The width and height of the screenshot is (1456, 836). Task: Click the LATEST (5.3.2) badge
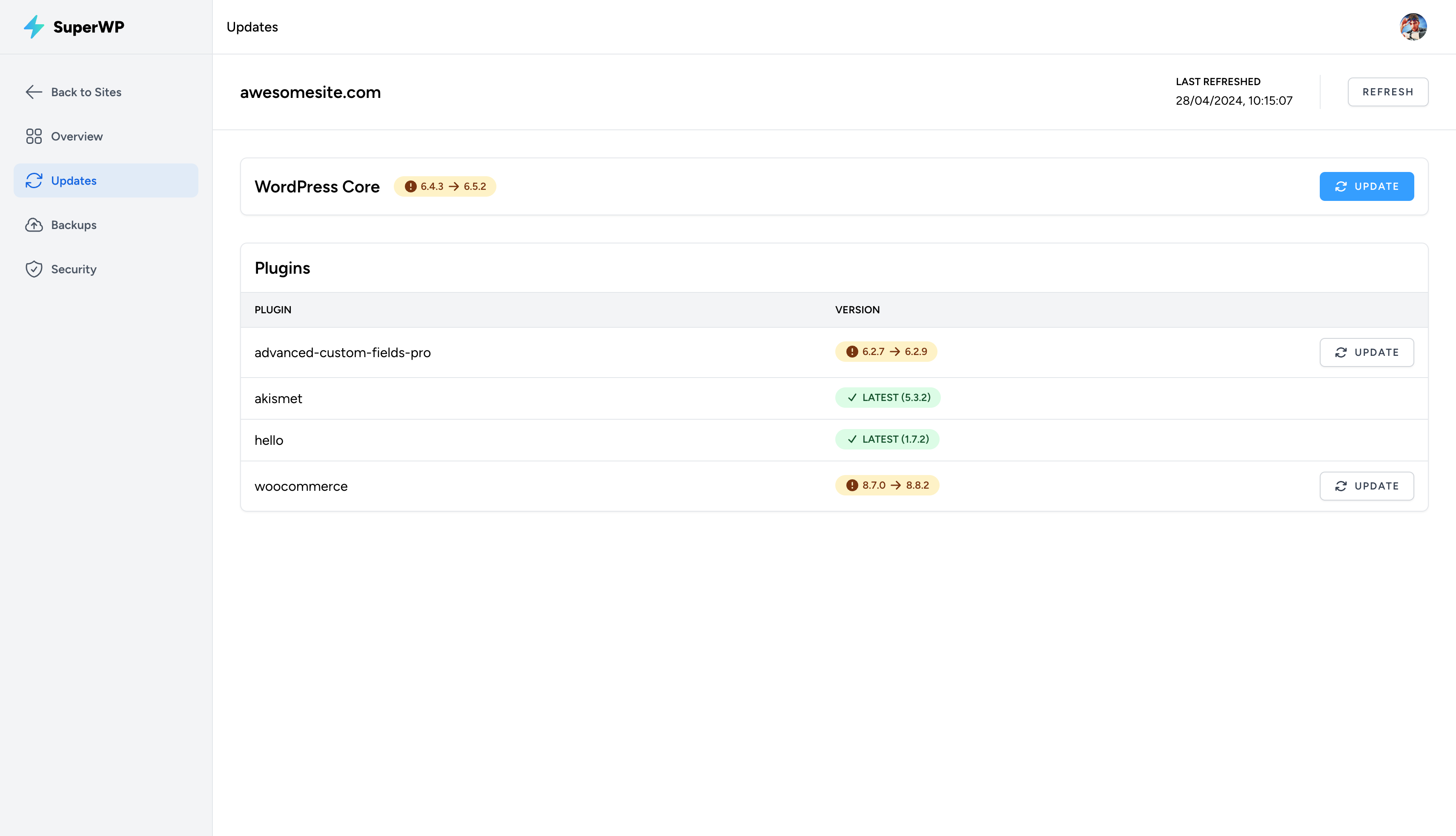click(x=888, y=397)
